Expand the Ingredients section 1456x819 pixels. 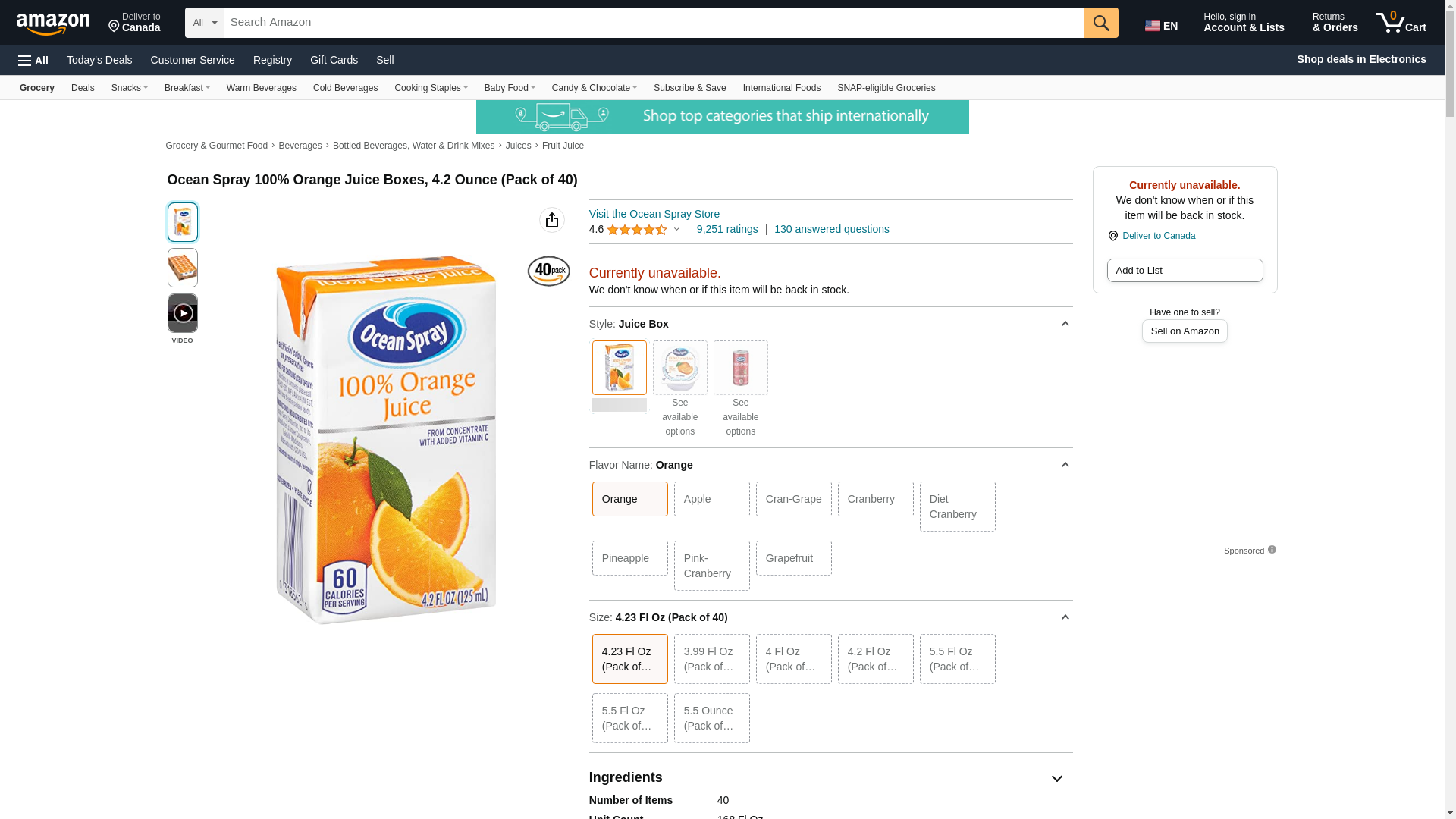(x=1056, y=778)
